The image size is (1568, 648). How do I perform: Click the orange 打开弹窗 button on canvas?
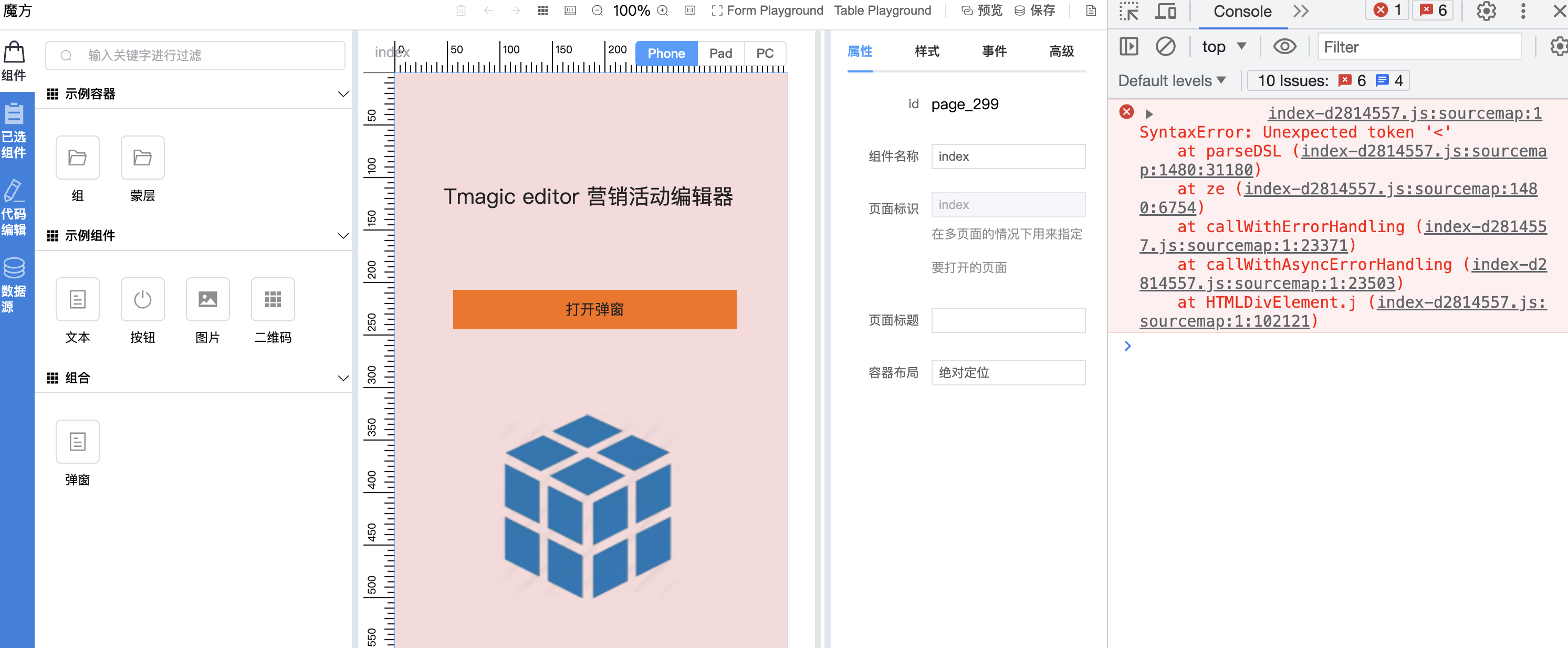594,309
